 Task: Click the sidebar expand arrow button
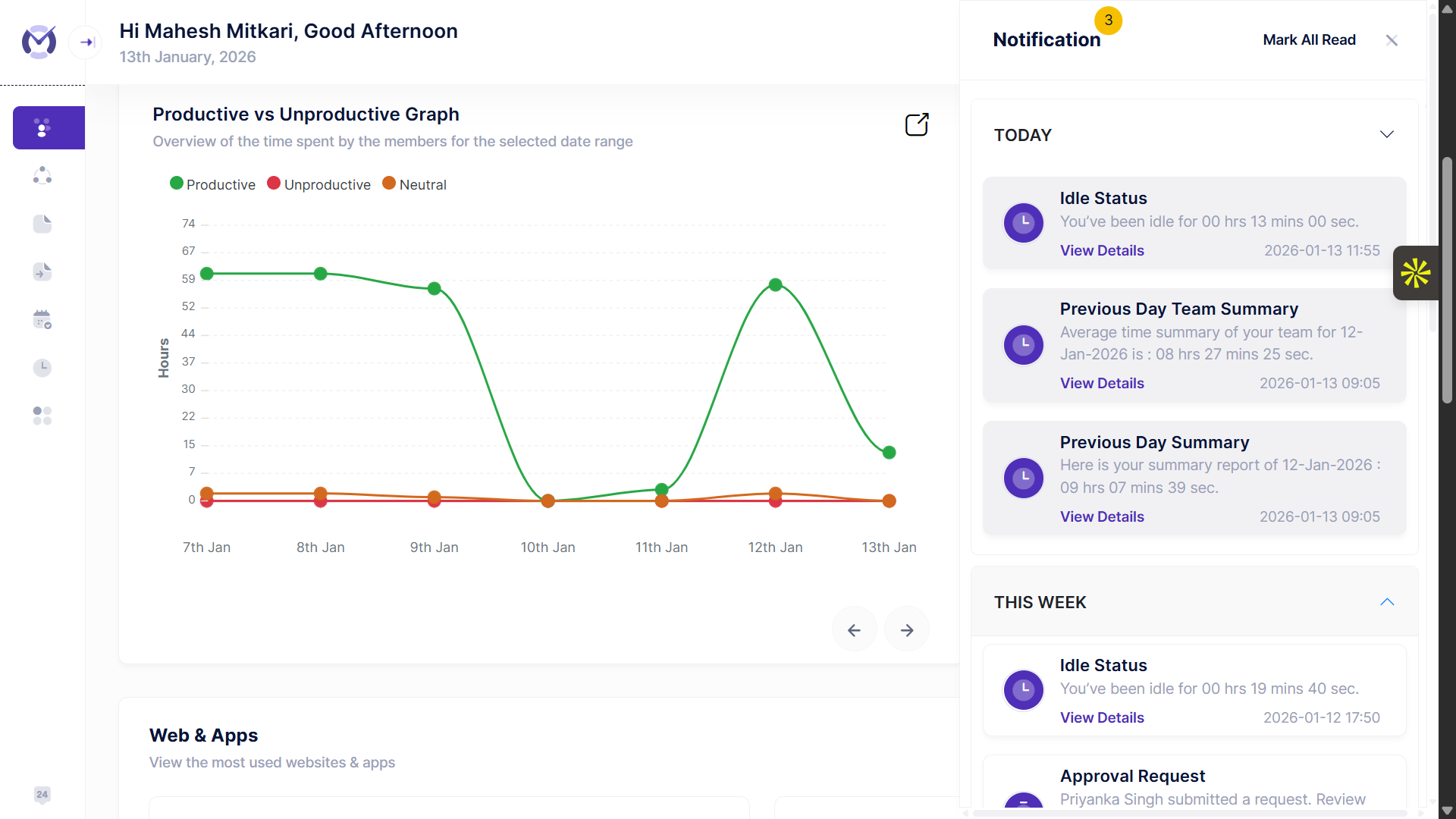click(x=86, y=42)
